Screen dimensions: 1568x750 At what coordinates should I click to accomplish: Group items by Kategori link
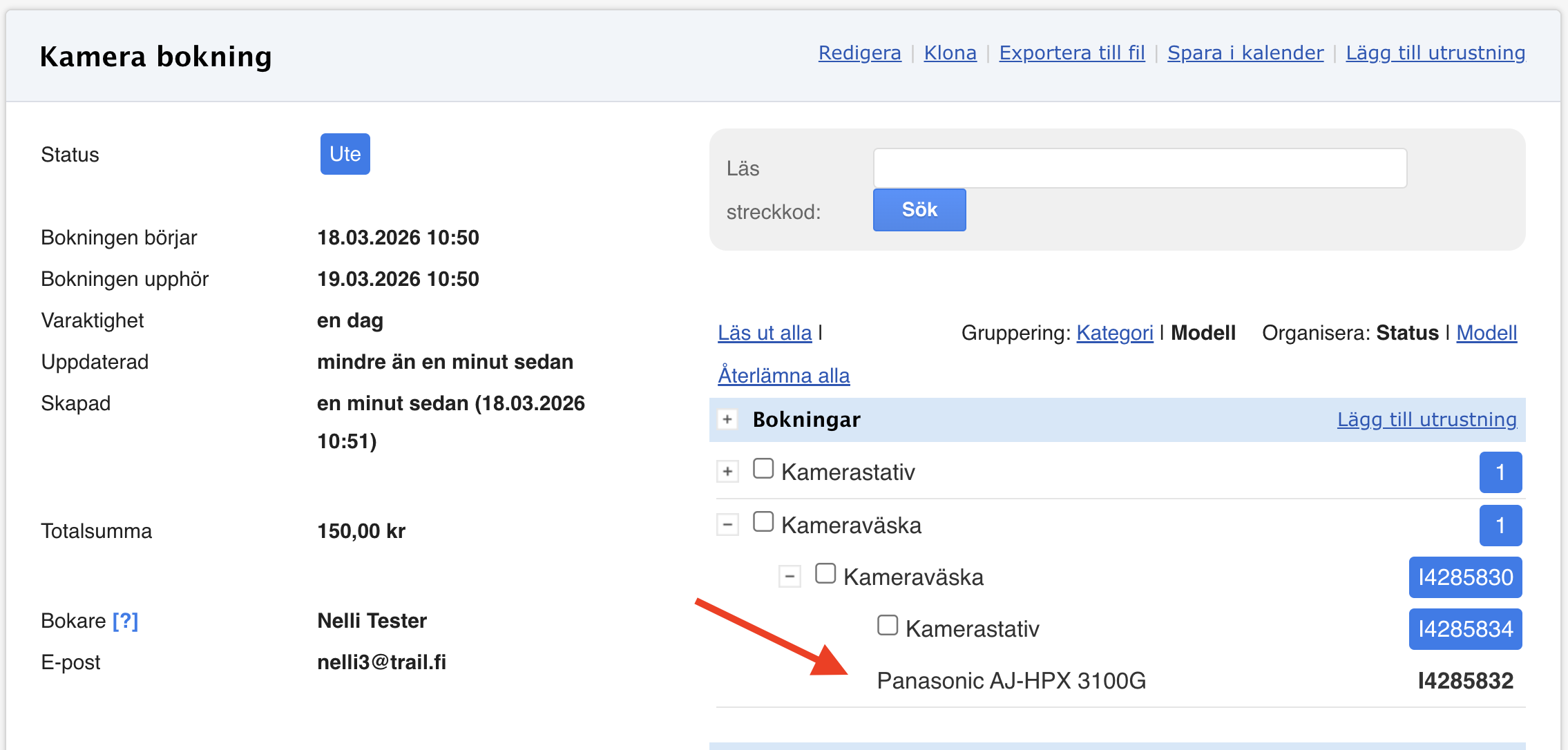(x=1114, y=333)
